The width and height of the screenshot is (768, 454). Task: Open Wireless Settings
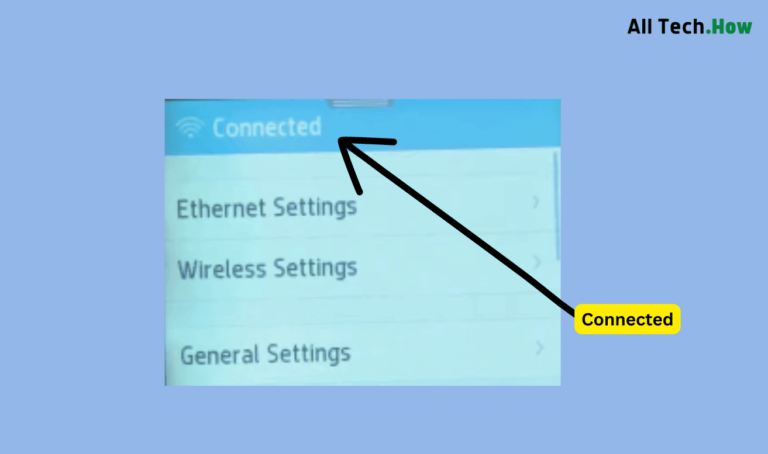(360, 268)
